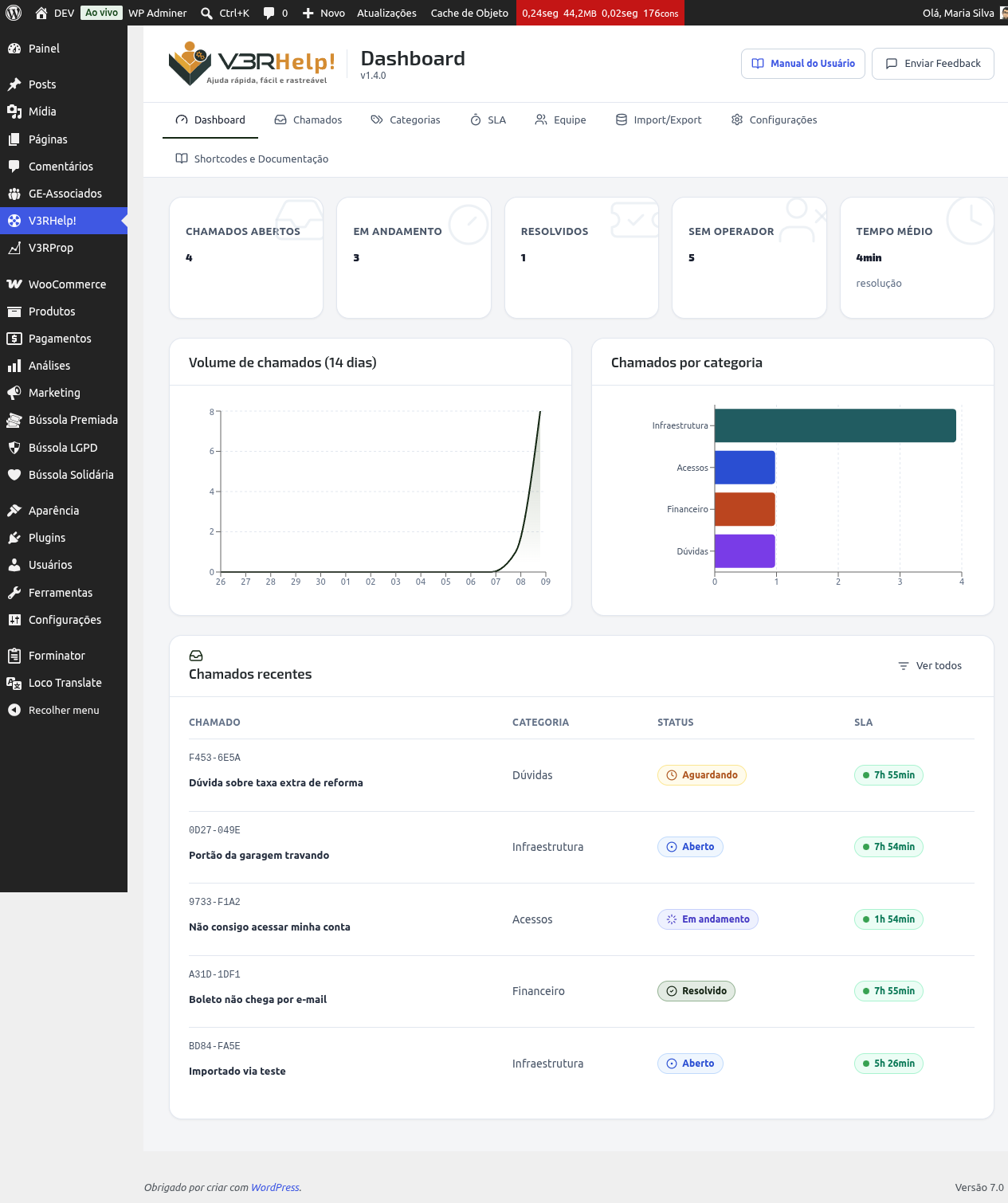Click the Produtos icon in the sidebar
This screenshot has height=1203, width=1008.
click(x=14, y=312)
